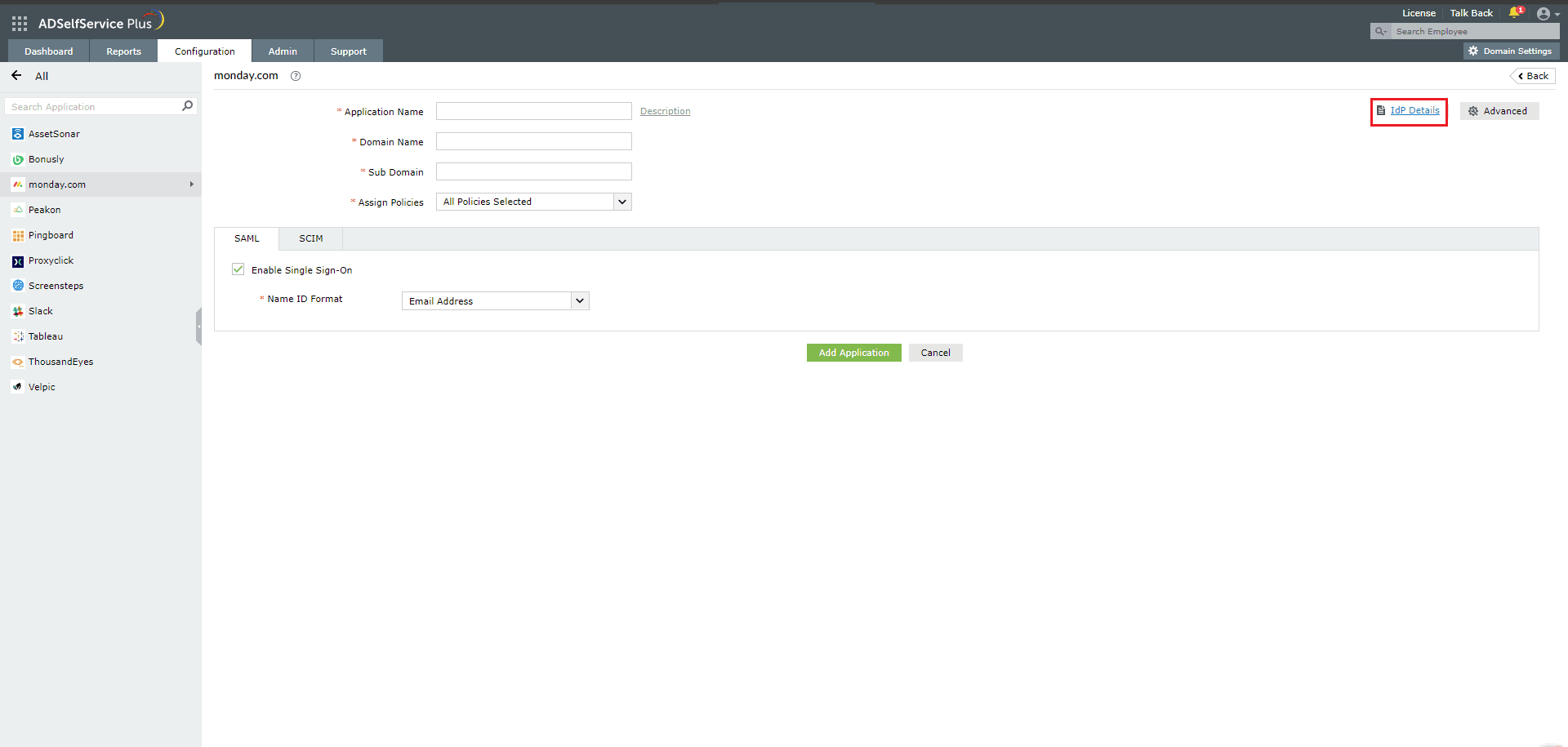Image resolution: width=1568 pixels, height=747 pixels.
Task: Open the apps grid launcher icon
Action: (20, 24)
